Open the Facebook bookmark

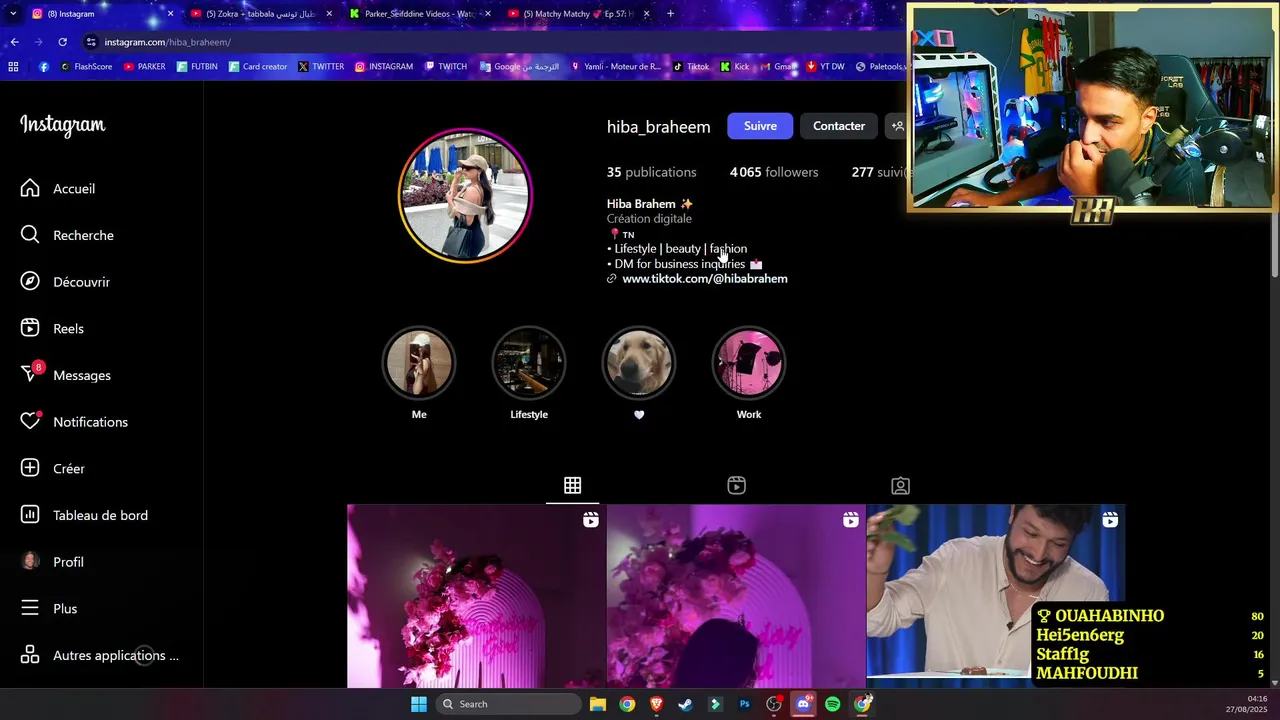pos(44,67)
